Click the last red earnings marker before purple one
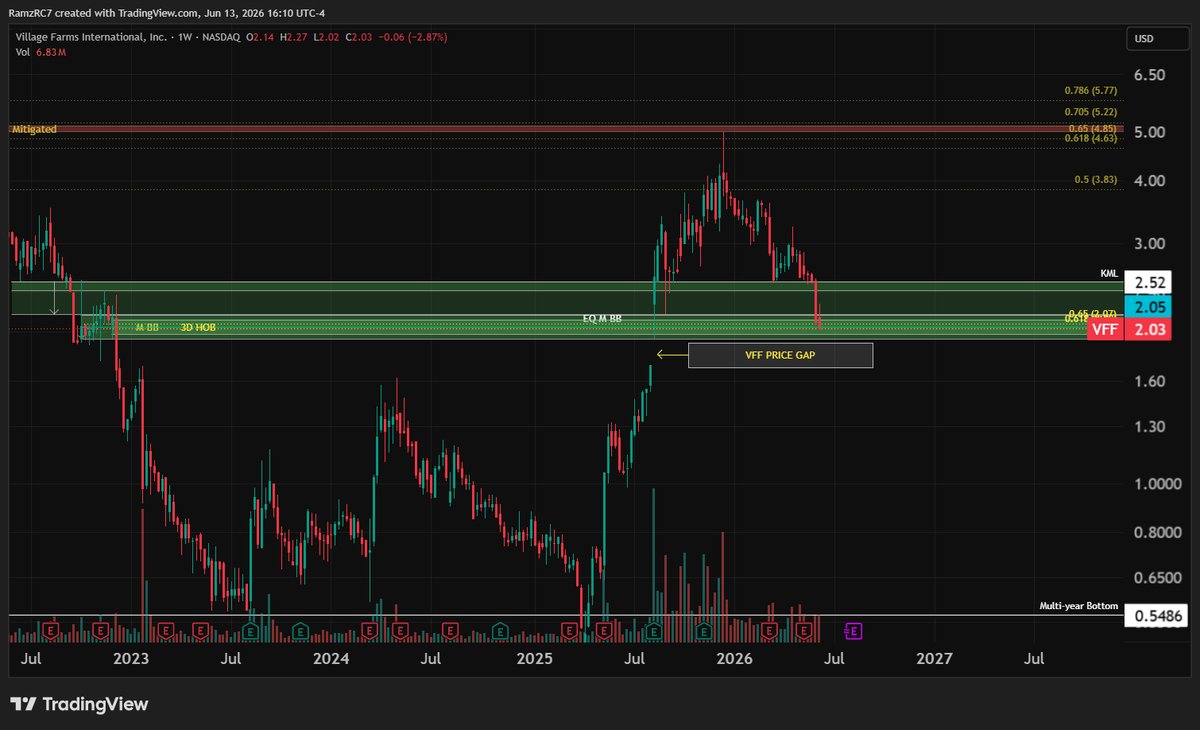 click(805, 631)
